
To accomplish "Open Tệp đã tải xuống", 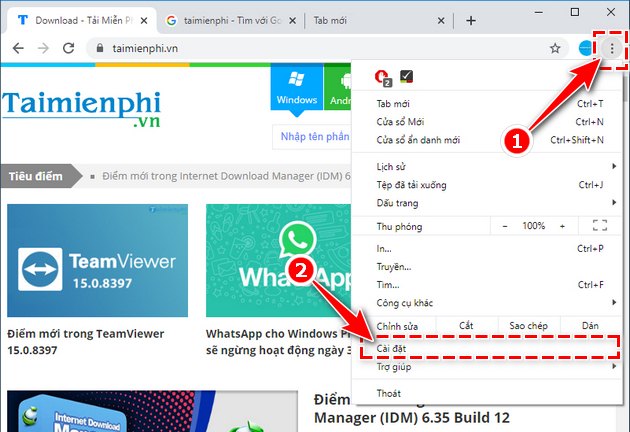I will point(487,185).
